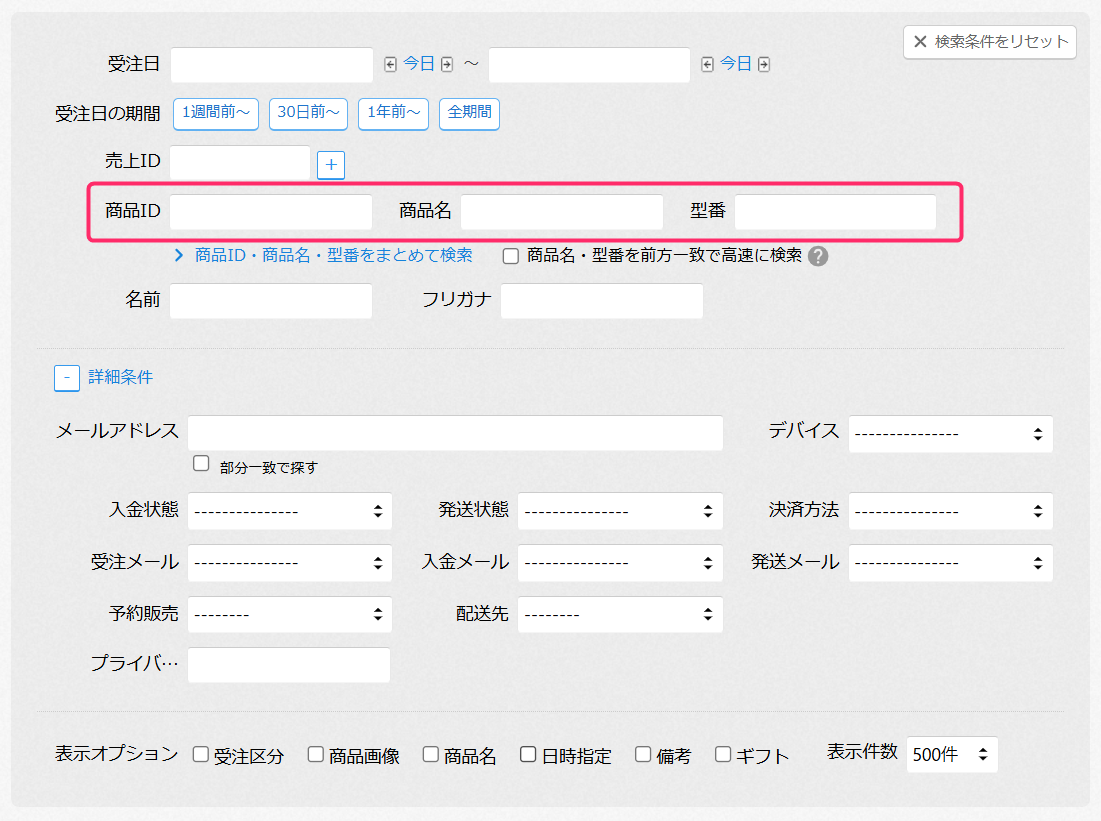1101x821 pixels.
Task: Click next day arrow beside end date
Action: tap(764, 65)
